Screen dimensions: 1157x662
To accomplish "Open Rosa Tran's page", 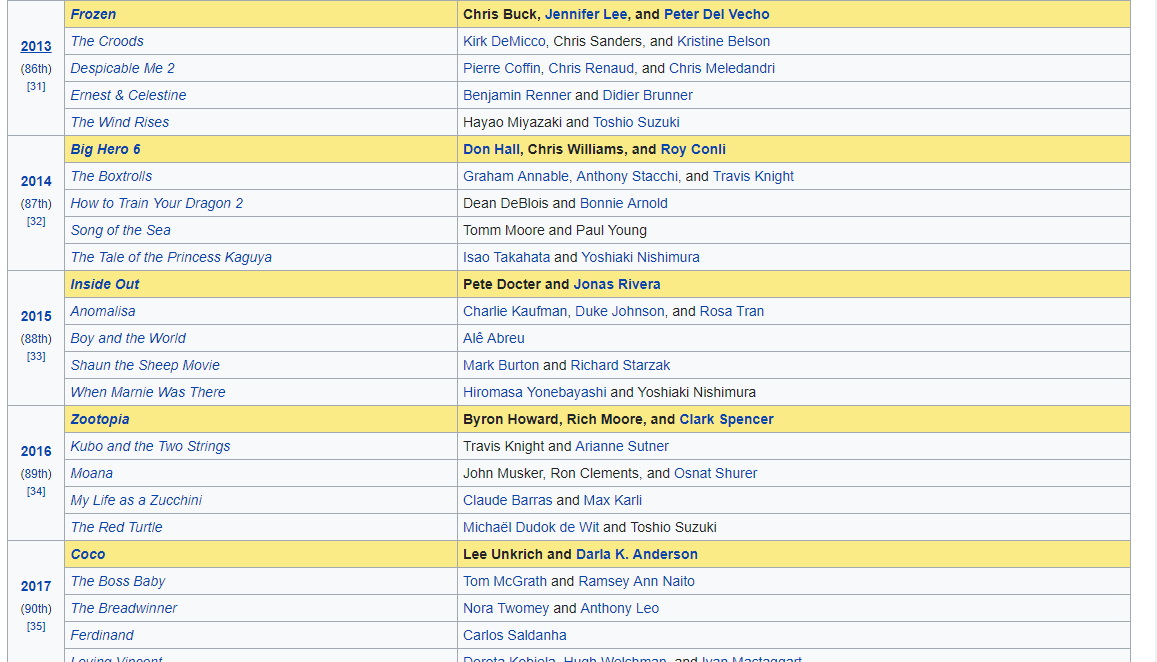I will point(731,311).
